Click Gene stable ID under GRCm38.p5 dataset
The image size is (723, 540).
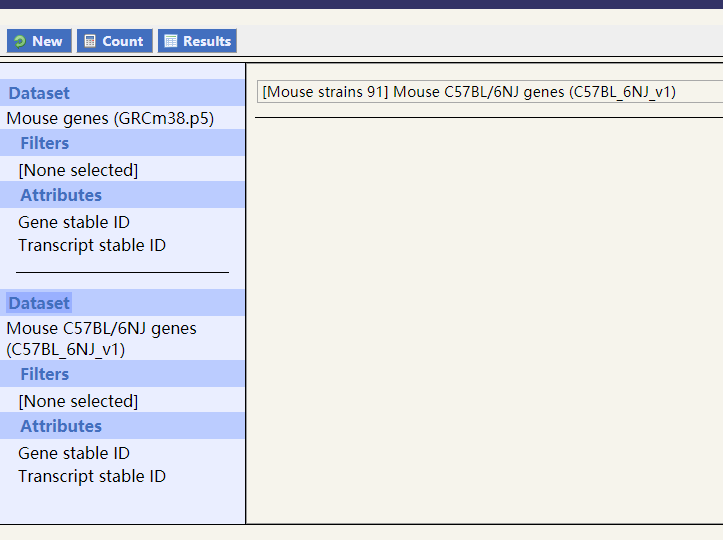click(74, 222)
